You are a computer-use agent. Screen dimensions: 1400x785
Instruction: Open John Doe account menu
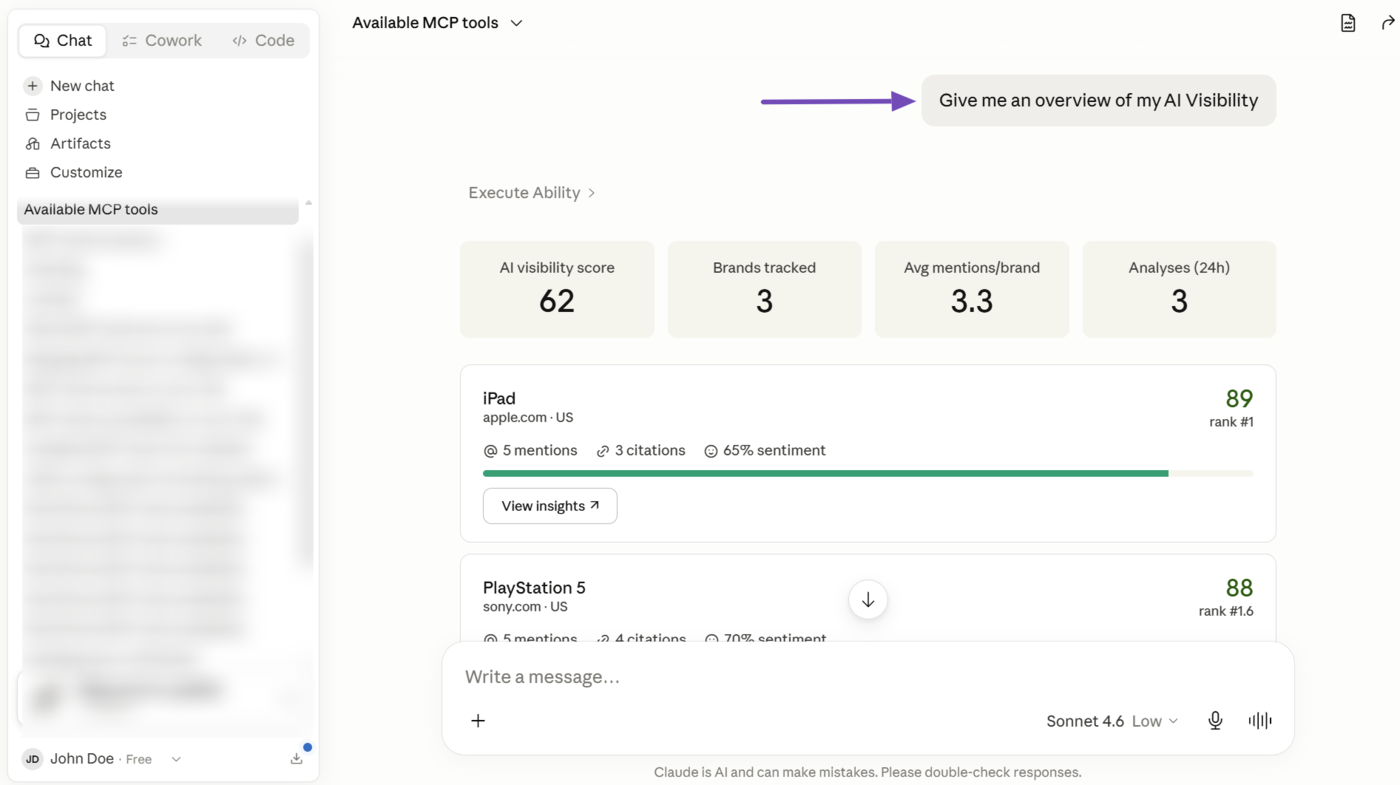pos(103,759)
